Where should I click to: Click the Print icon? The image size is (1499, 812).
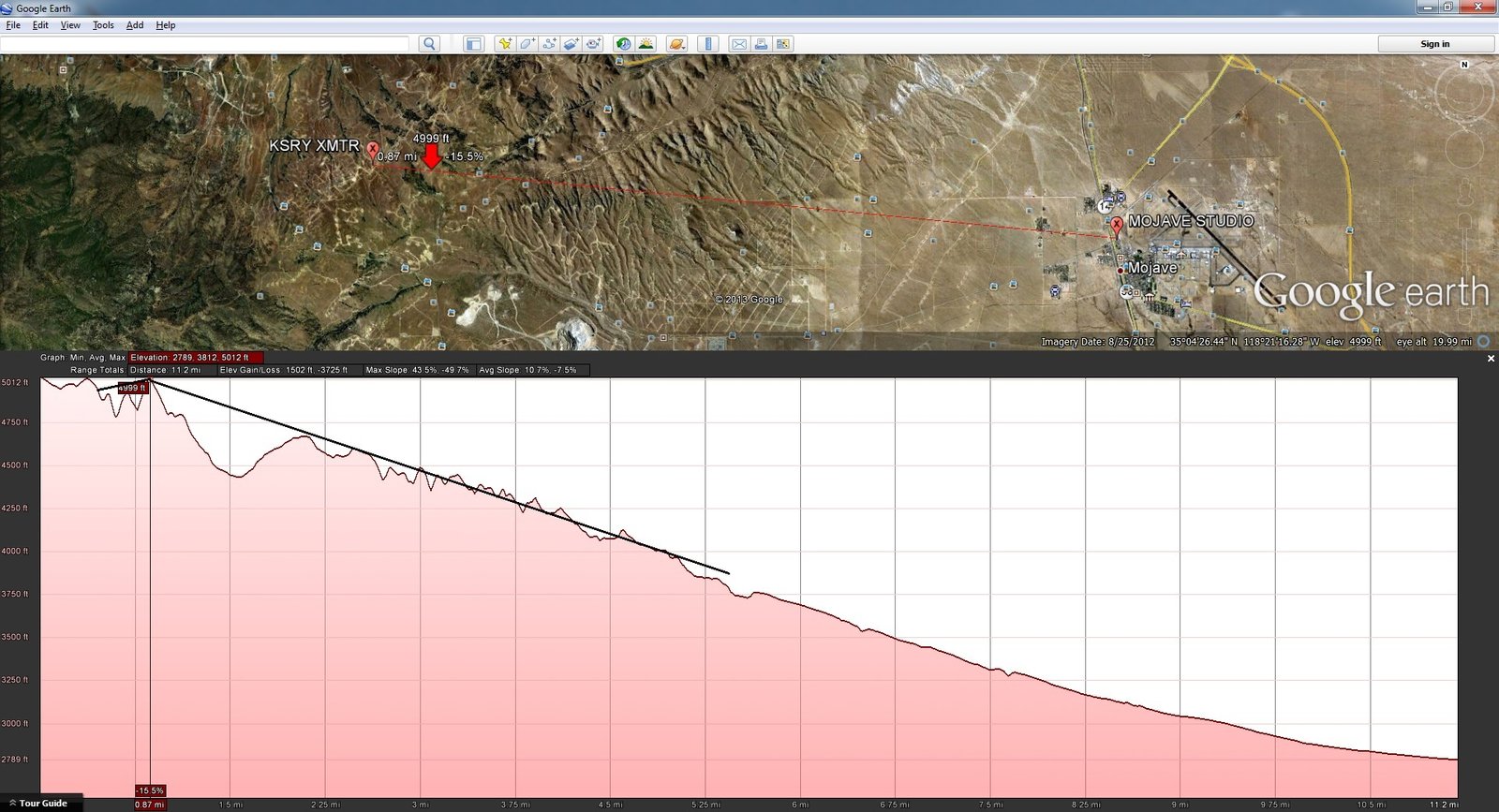tap(761, 44)
